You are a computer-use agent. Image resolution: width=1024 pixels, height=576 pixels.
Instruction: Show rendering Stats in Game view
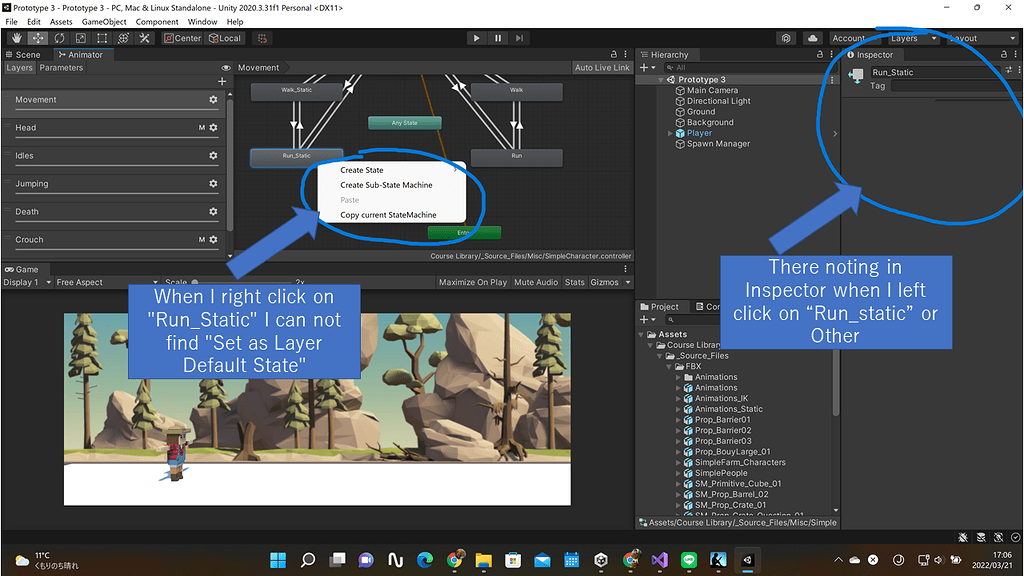point(576,281)
